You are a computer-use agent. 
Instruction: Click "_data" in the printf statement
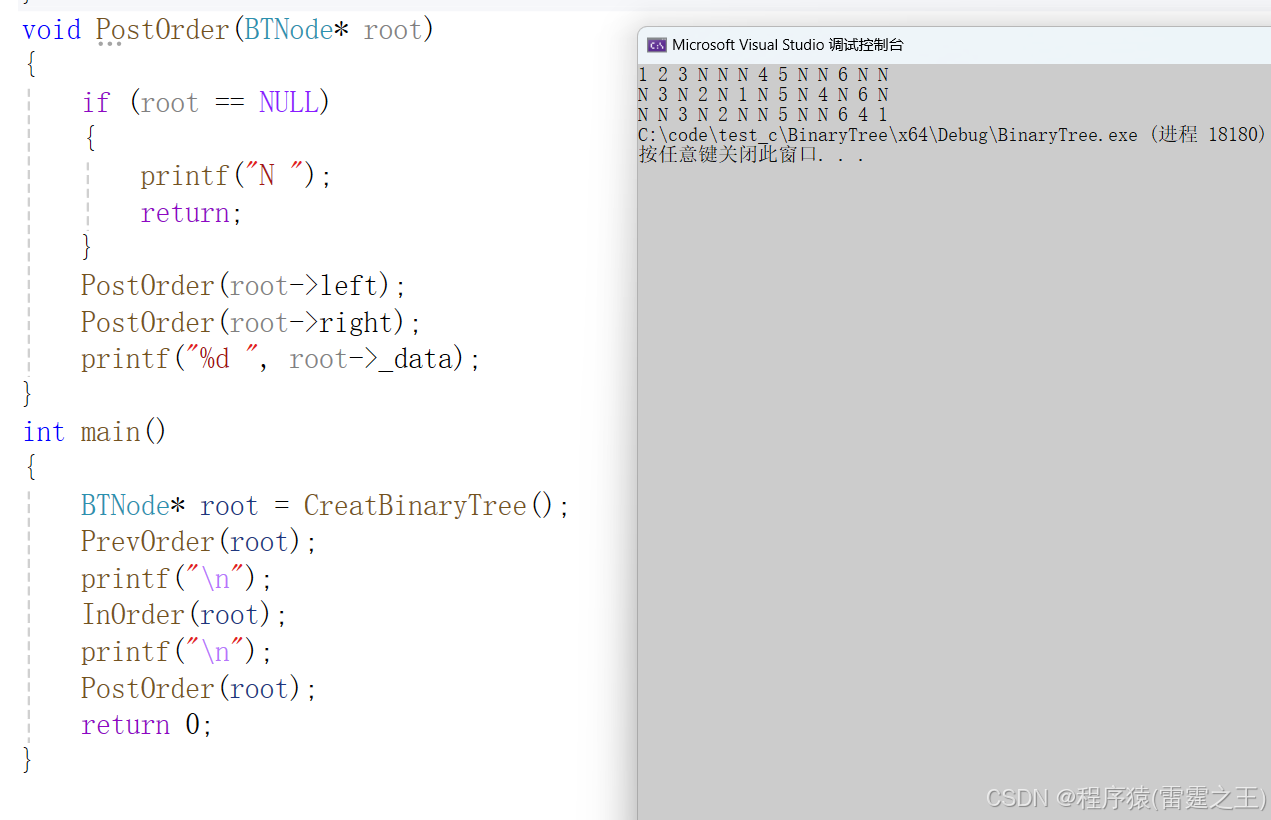pos(415,360)
